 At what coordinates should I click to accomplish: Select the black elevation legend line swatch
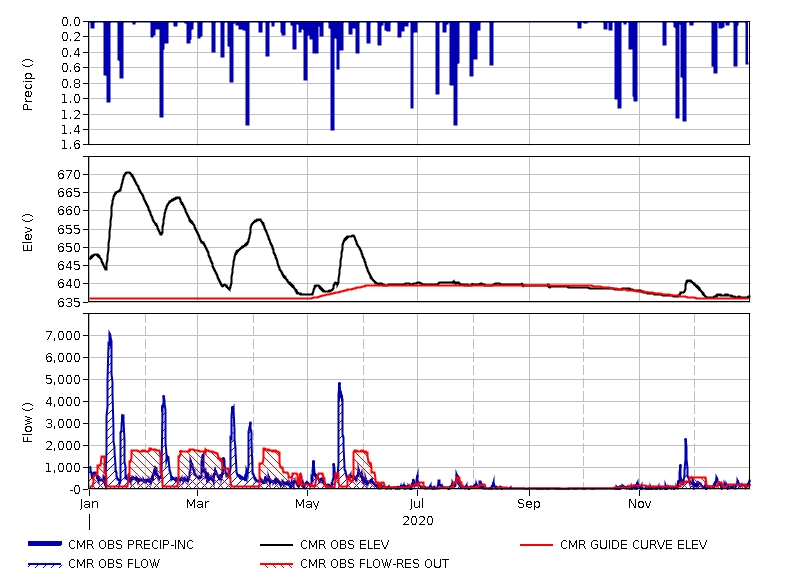(276, 545)
